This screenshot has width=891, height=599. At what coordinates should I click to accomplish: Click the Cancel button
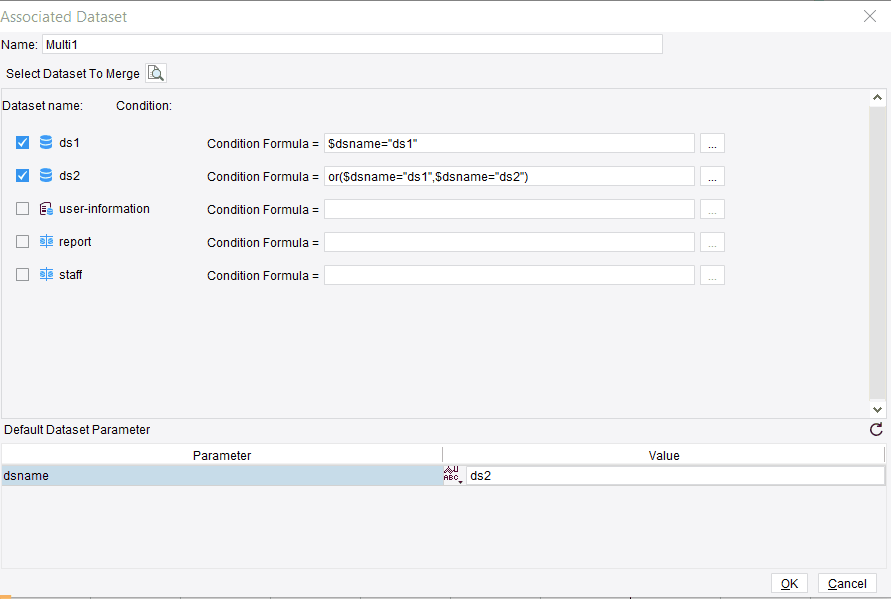click(847, 583)
